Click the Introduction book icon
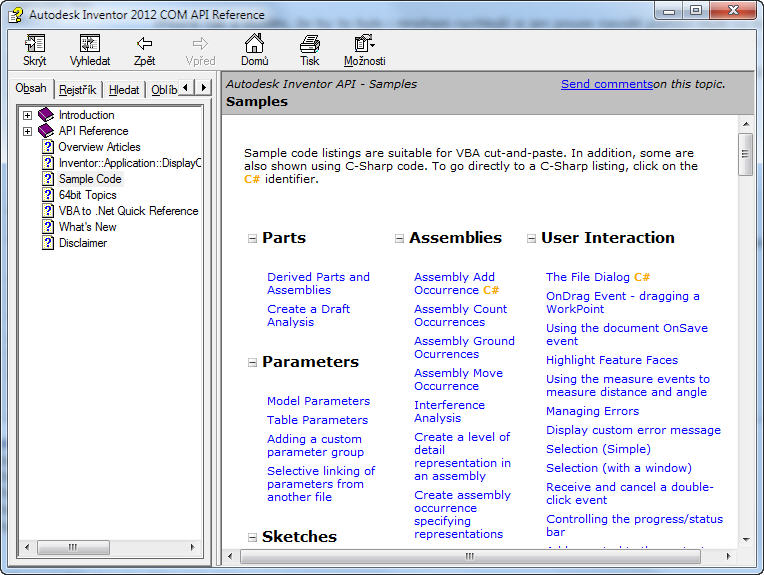The width and height of the screenshot is (764, 575). point(47,115)
